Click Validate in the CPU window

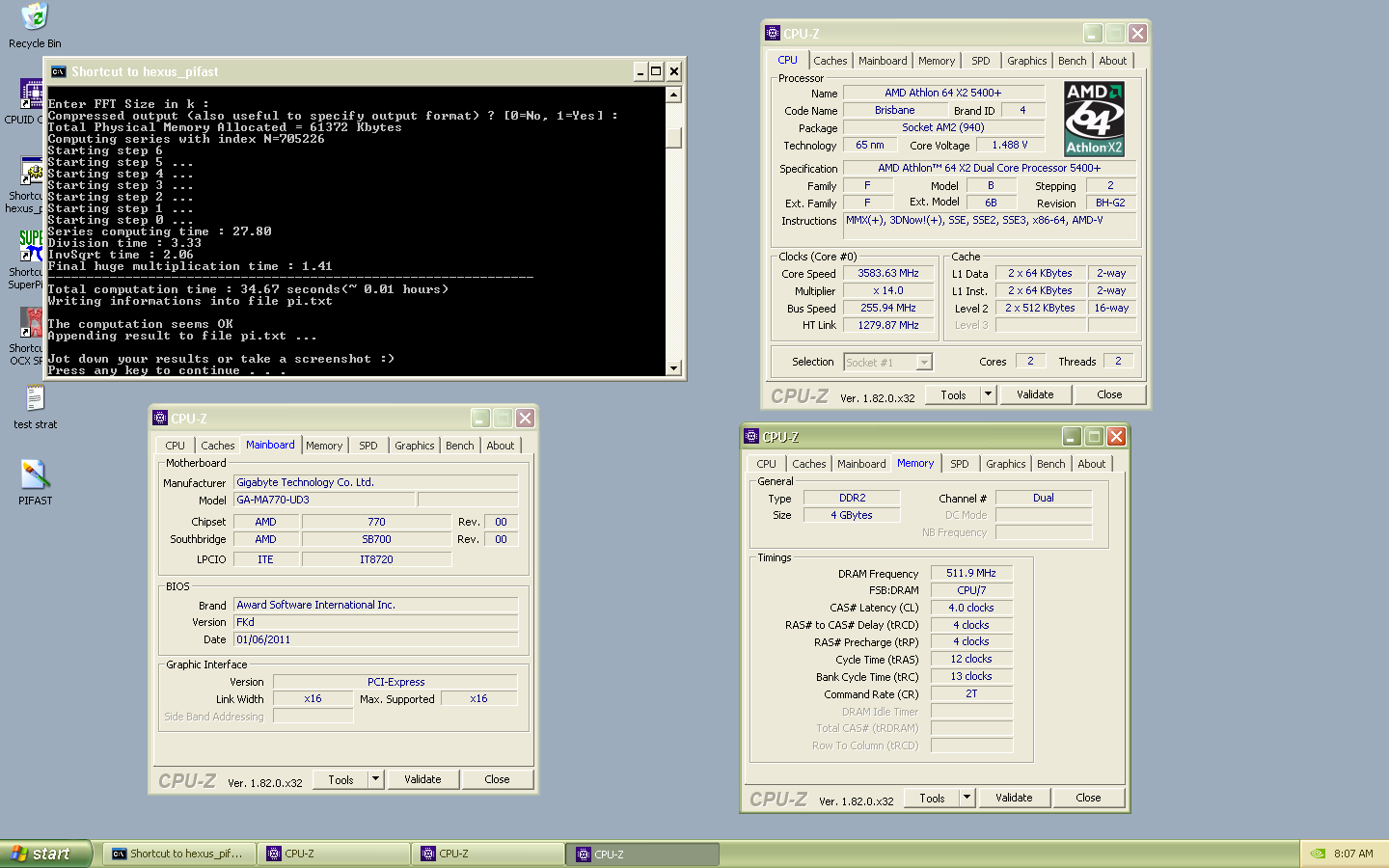[x=1034, y=394]
